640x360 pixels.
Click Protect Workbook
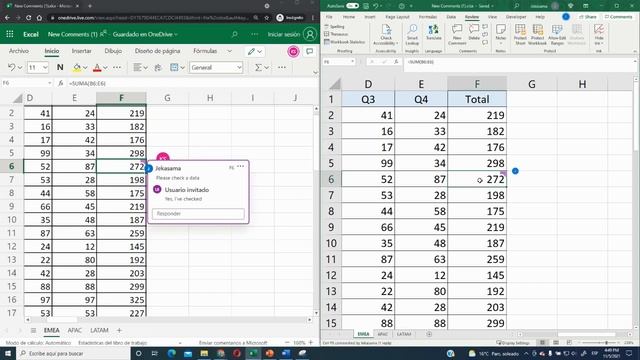click(x=537, y=35)
